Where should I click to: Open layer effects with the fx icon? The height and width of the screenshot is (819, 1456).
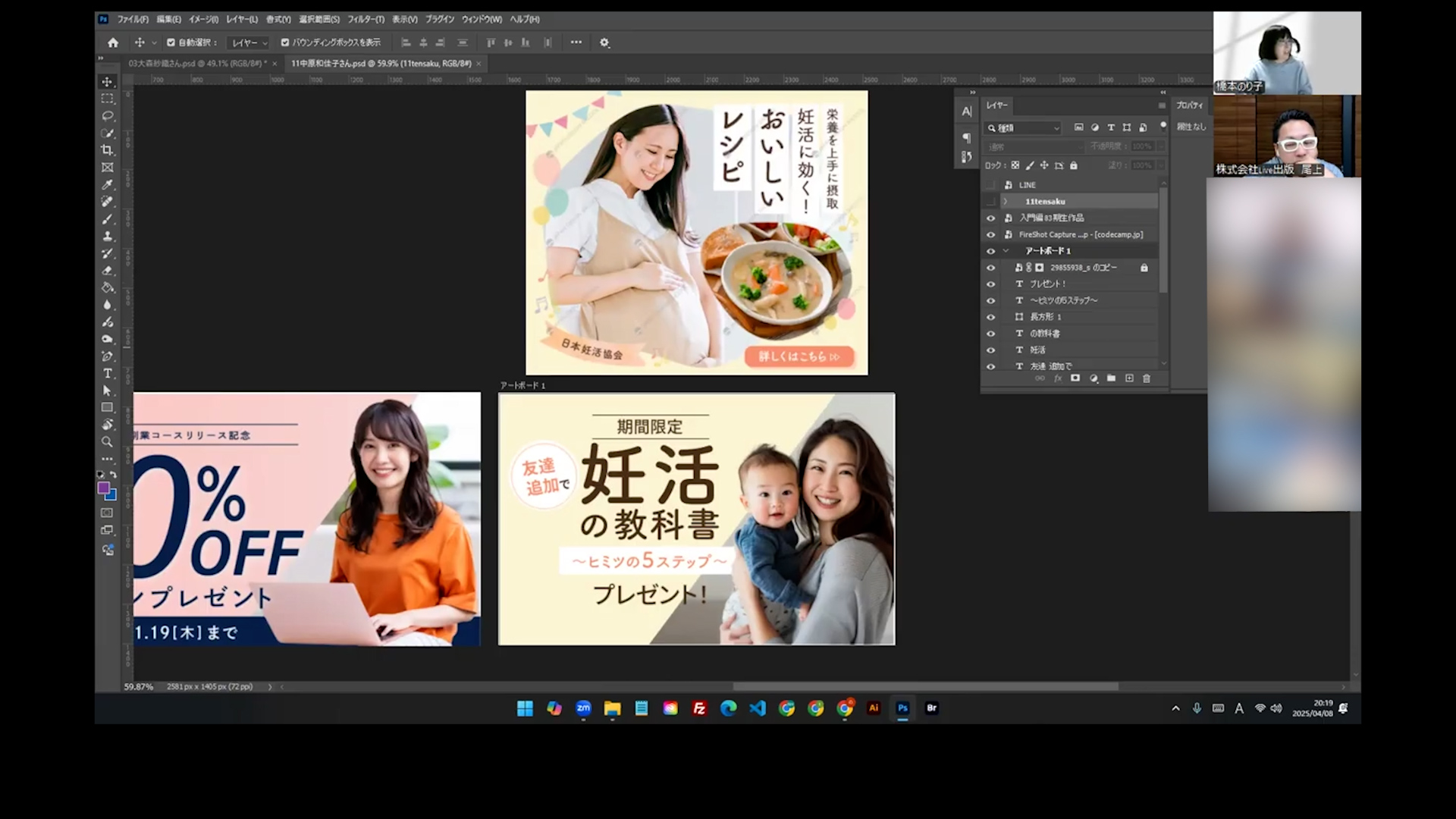tap(1058, 378)
